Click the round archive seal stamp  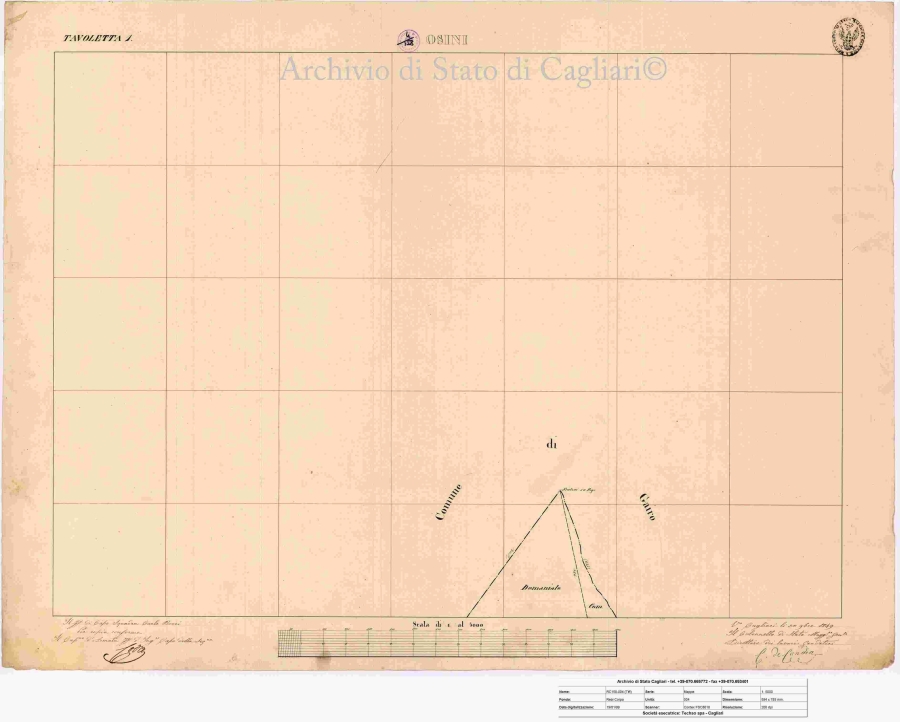[849, 37]
